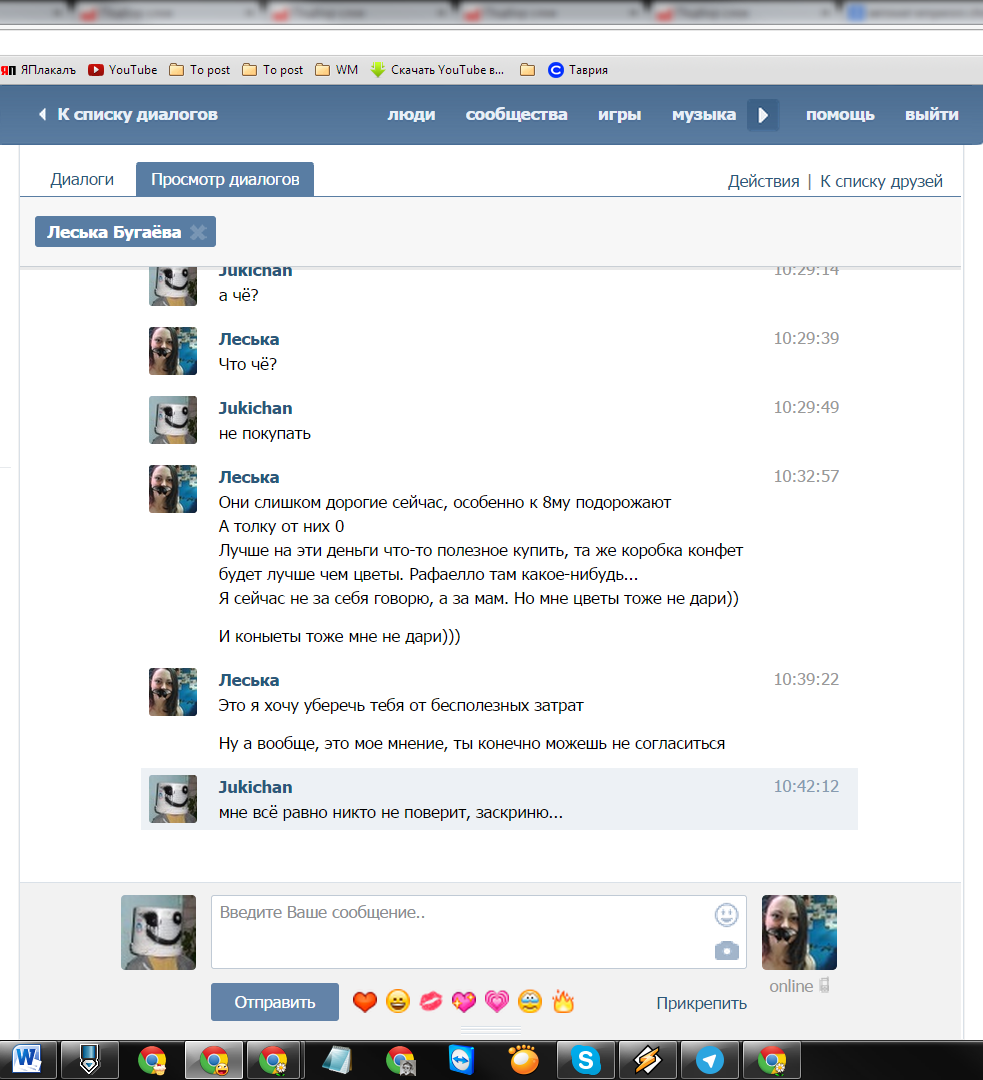Insert the fire emoji
Screen dimensions: 983x1080
point(563,1001)
